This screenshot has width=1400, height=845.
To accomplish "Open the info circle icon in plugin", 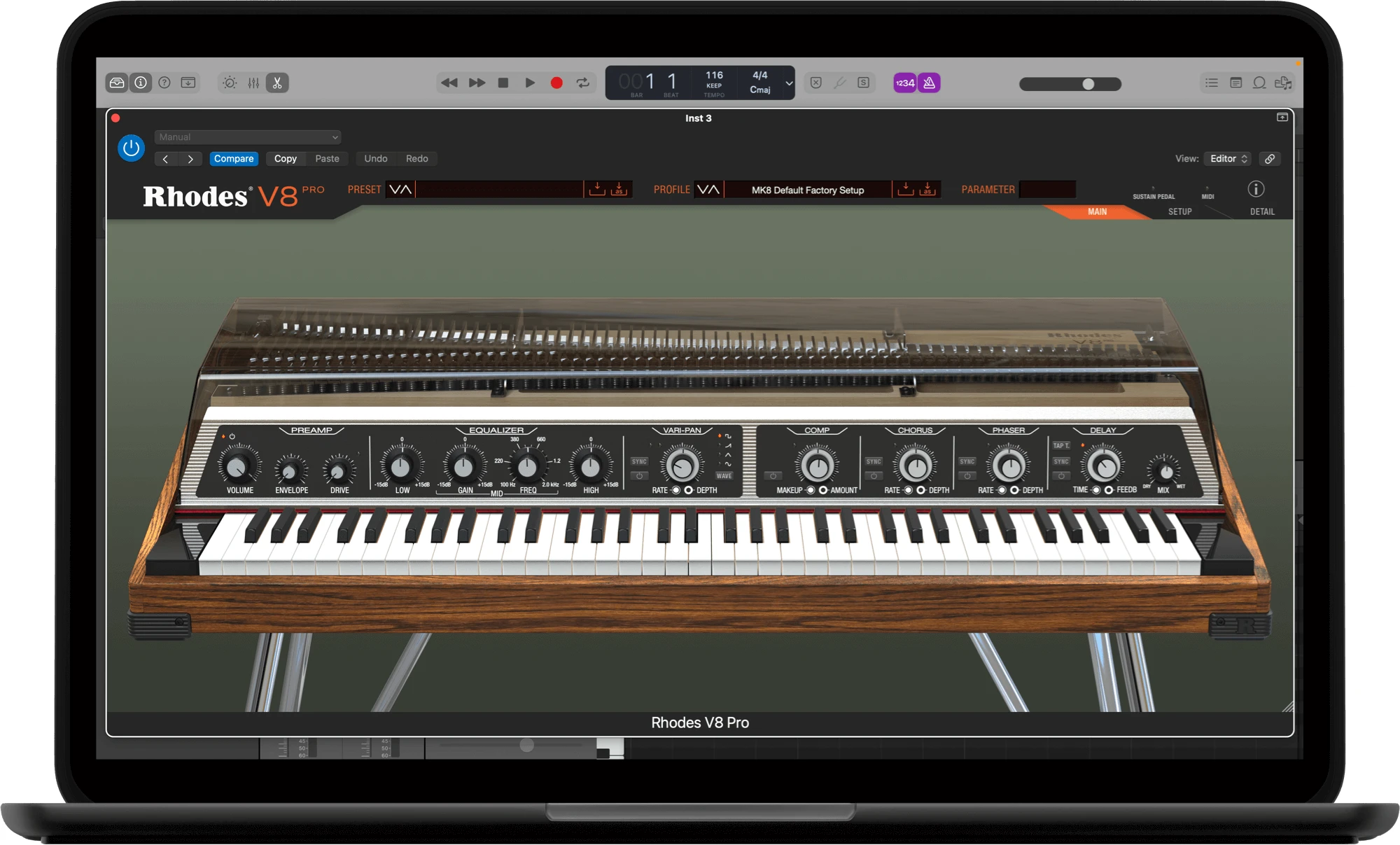I will click(1256, 189).
